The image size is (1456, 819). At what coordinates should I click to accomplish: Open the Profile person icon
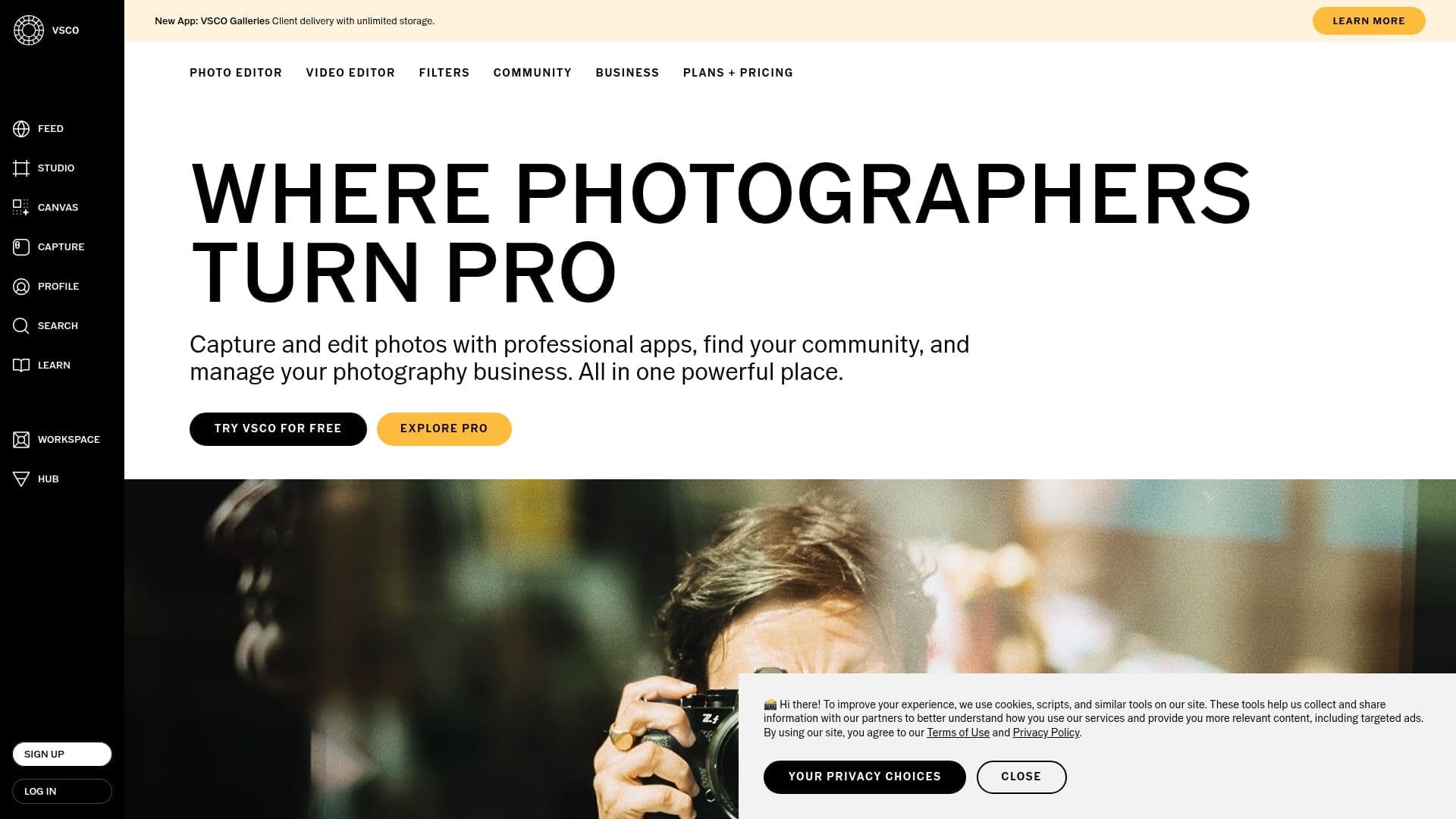coord(21,287)
